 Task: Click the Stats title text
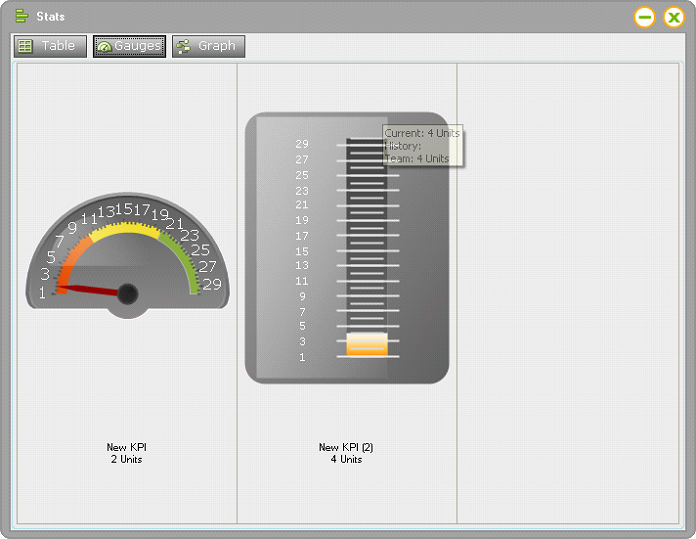[51, 17]
